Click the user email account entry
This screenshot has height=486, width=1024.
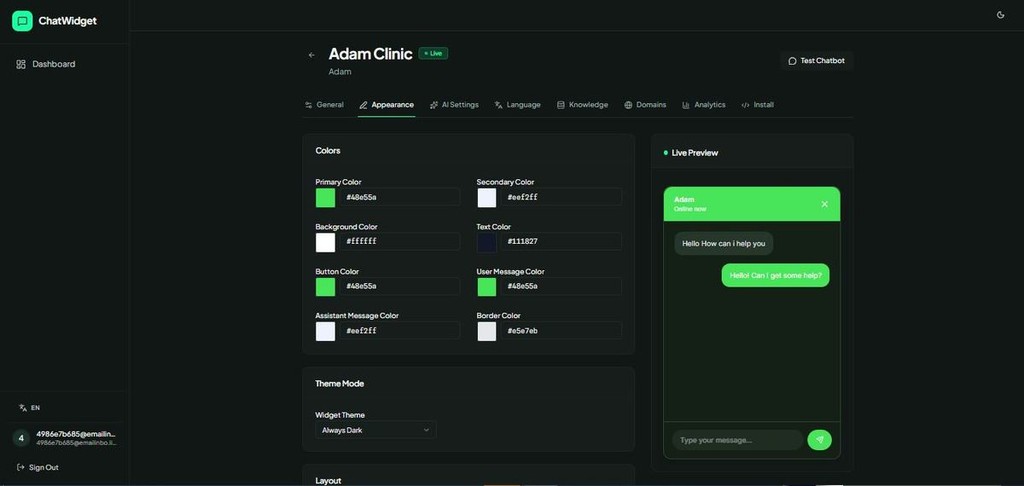tap(65, 438)
